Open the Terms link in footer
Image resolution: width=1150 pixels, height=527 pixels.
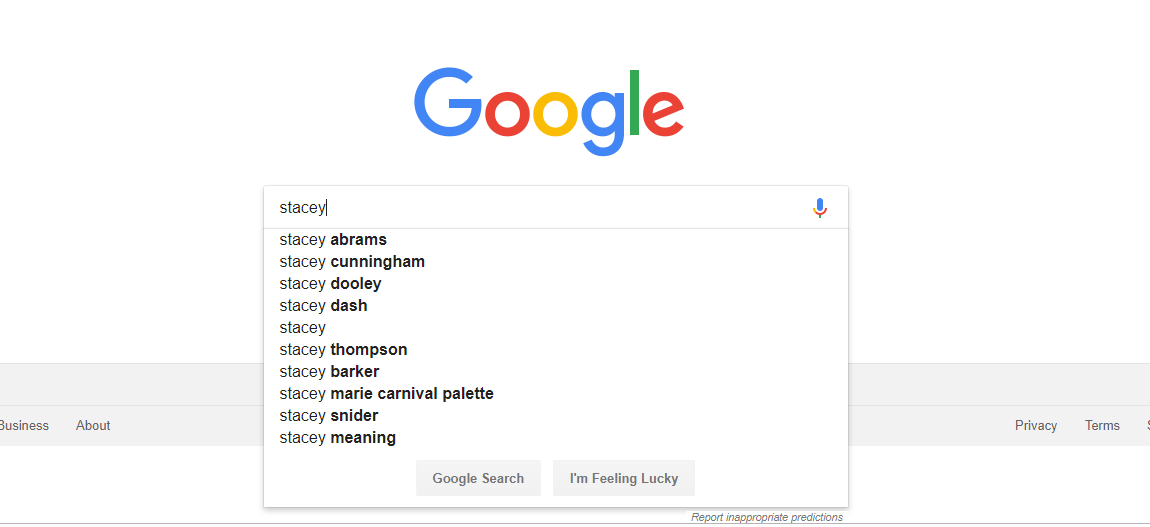point(1102,425)
